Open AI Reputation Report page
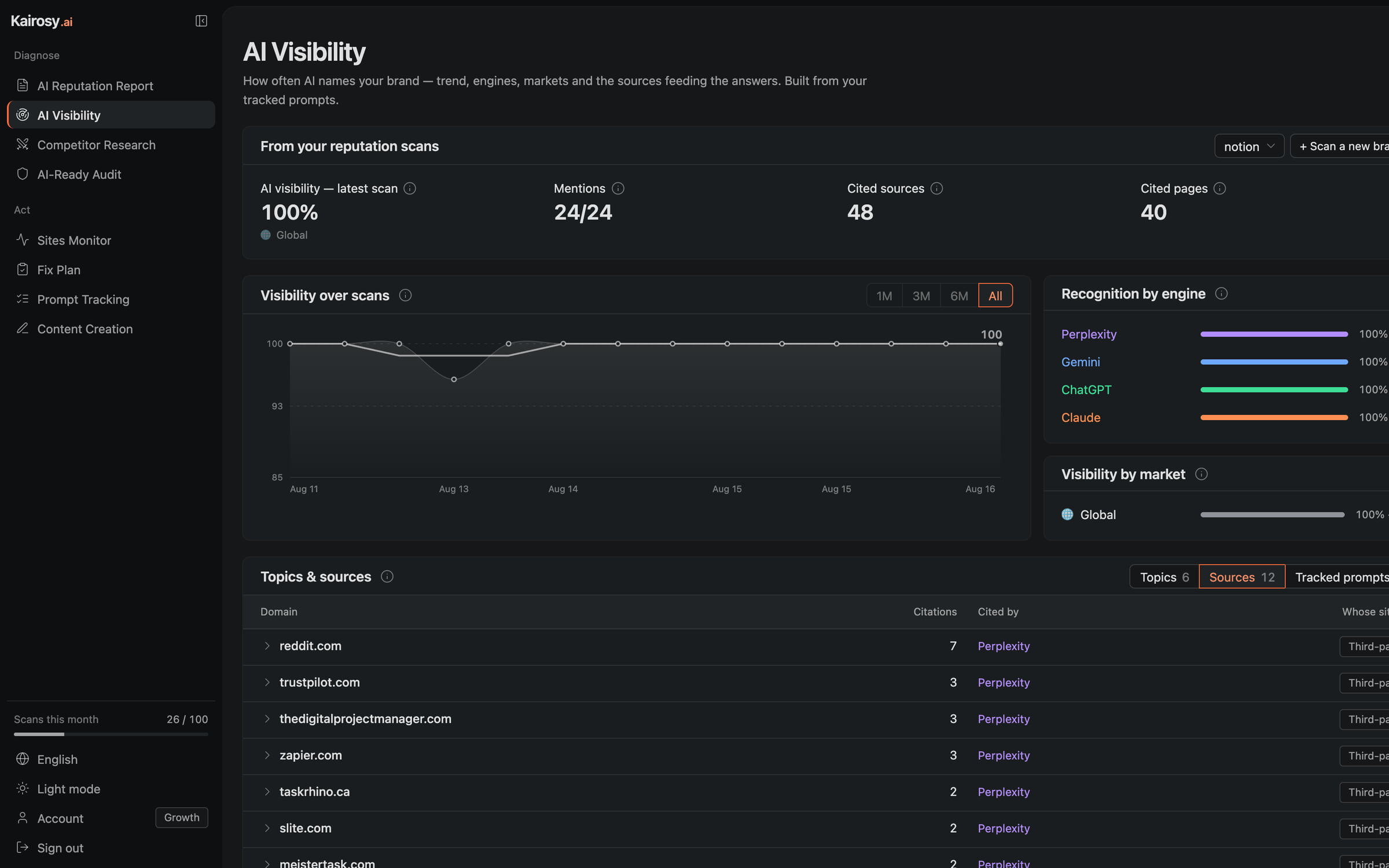1389x868 pixels. 111,86
